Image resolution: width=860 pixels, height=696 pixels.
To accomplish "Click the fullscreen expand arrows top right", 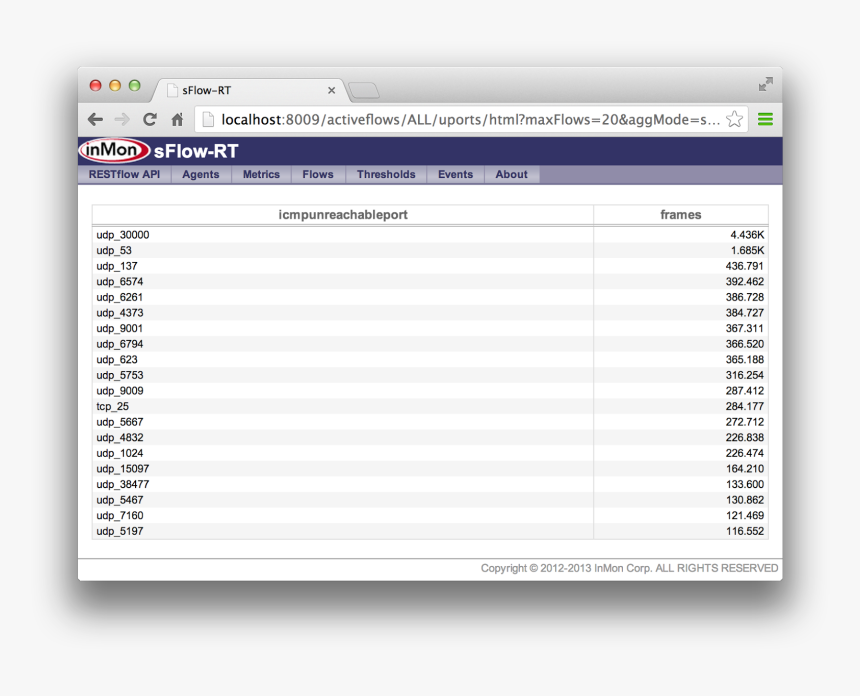I will pyautogui.click(x=765, y=84).
